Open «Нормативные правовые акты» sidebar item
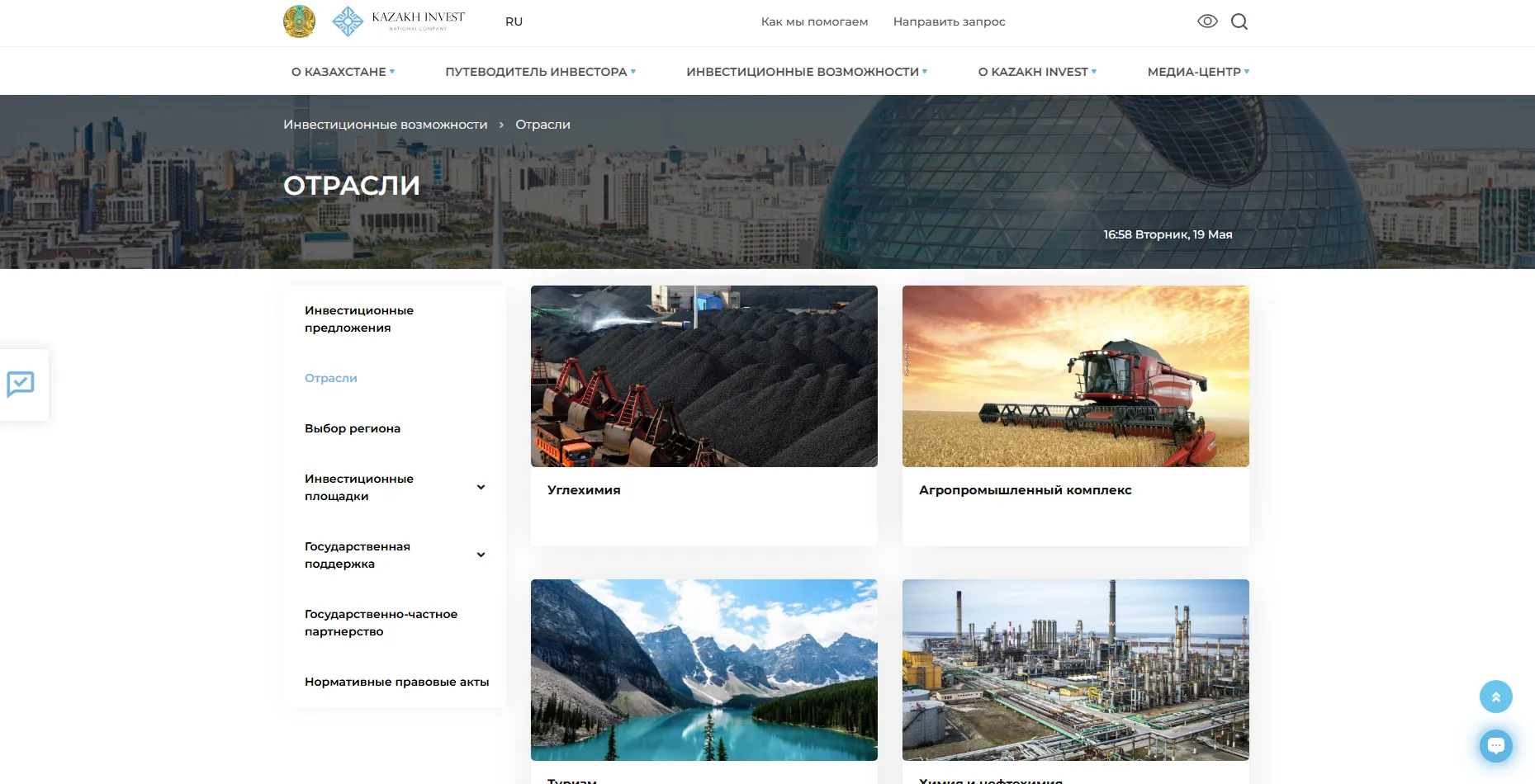This screenshot has height=784, width=1535. click(396, 682)
